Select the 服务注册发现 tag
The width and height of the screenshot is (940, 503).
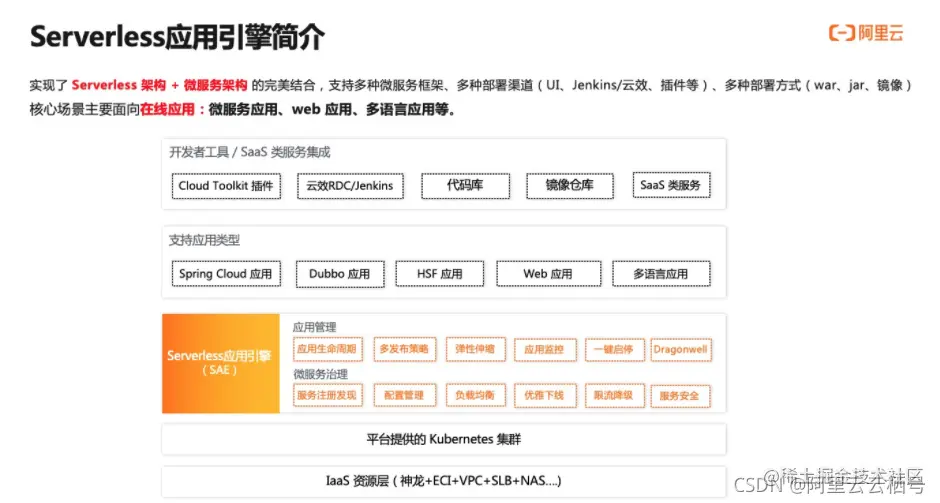327,396
